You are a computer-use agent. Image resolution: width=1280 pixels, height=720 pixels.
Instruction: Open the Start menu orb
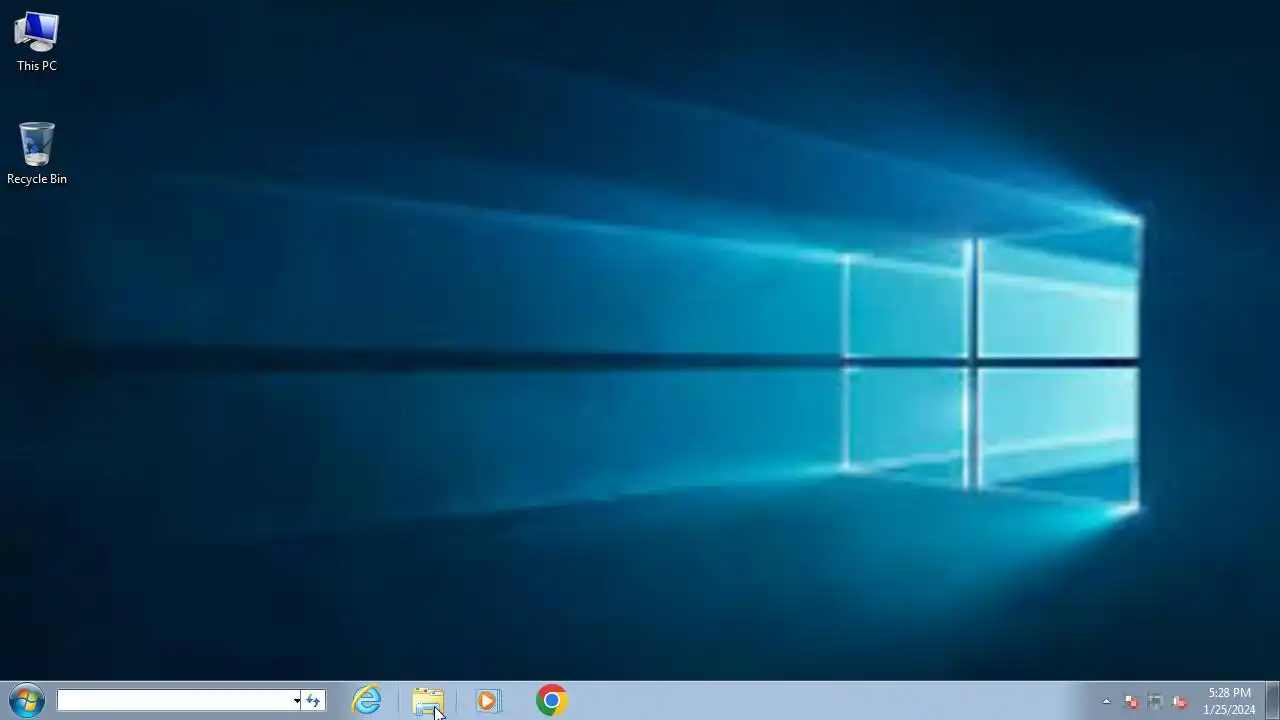click(27, 701)
